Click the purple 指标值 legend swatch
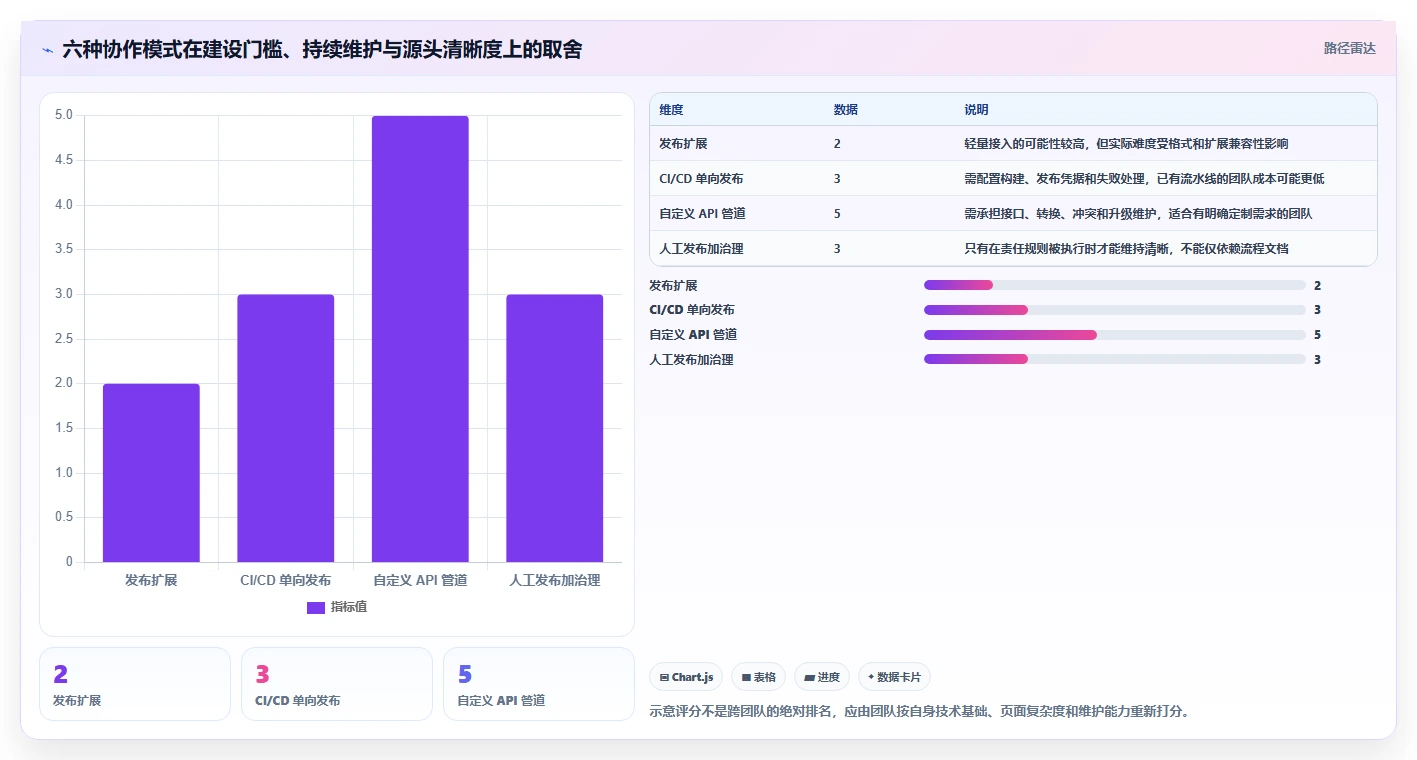 pos(316,607)
